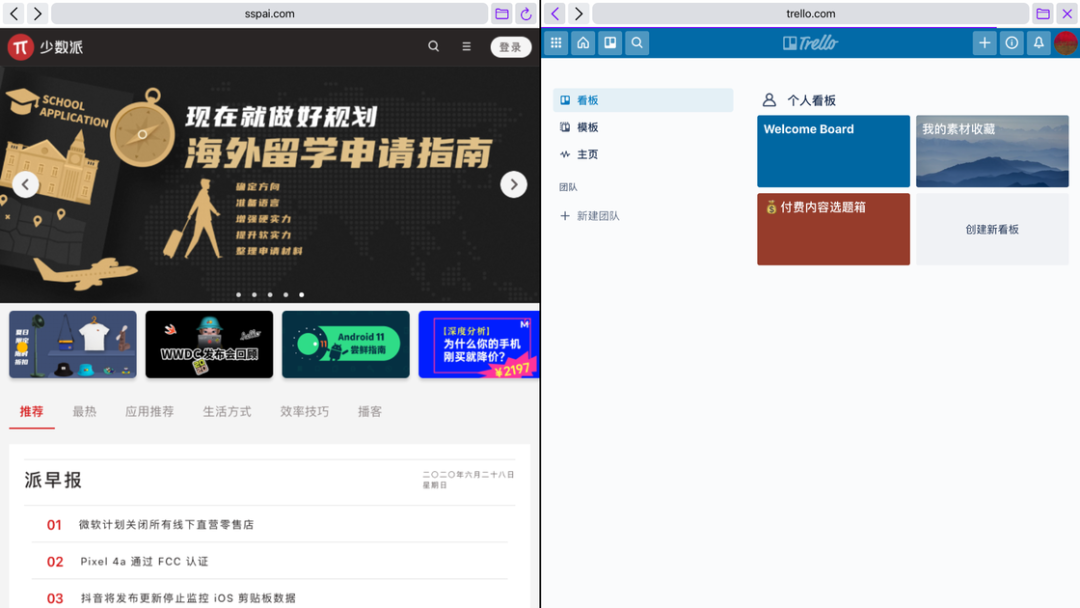This screenshot has width=1080, height=608.
Task: Close the trello.com pane
Action: 1067,14
